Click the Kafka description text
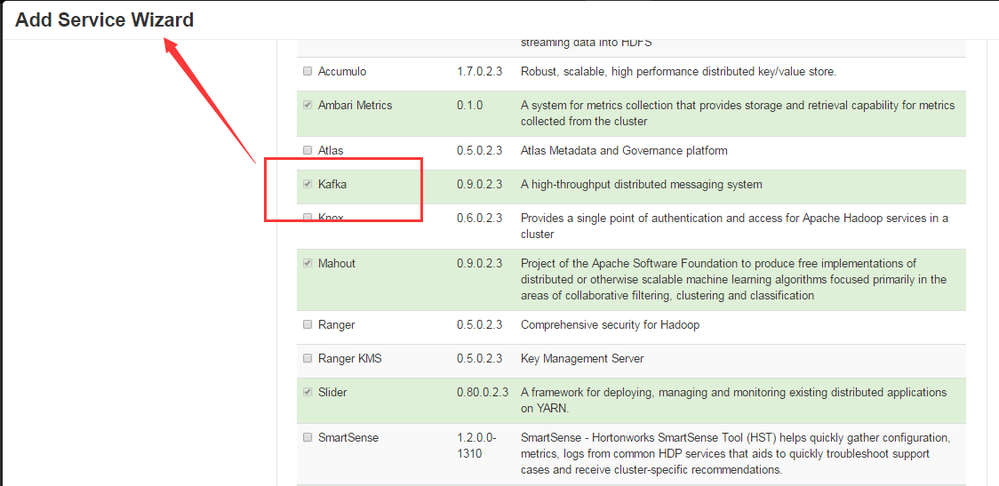 pos(641,184)
